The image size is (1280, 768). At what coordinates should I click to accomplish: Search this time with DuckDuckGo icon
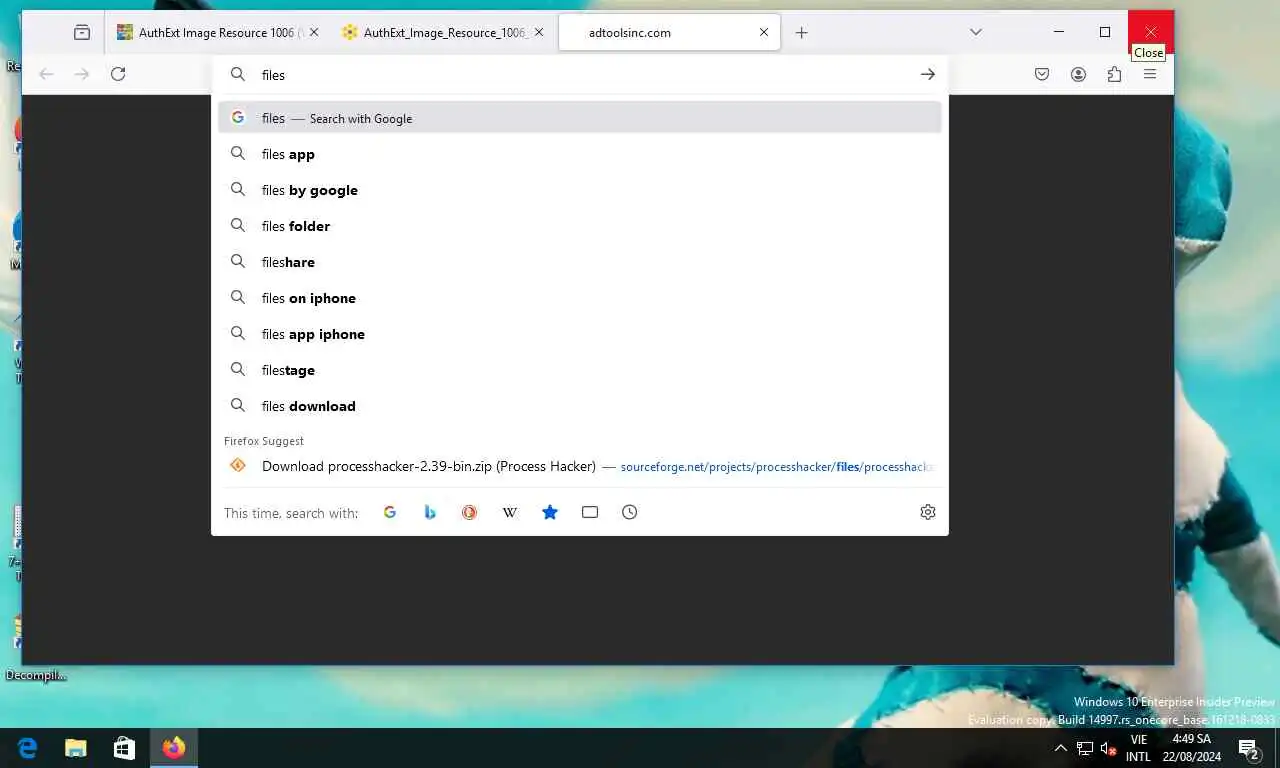coord(469,512)
